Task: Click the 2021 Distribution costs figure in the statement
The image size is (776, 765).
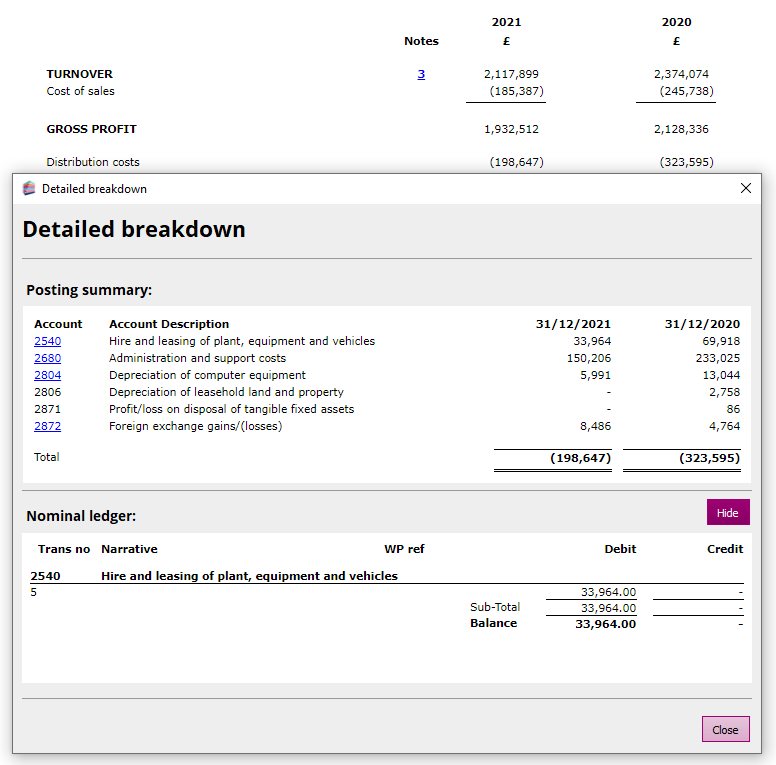Action: click(516, 162)
